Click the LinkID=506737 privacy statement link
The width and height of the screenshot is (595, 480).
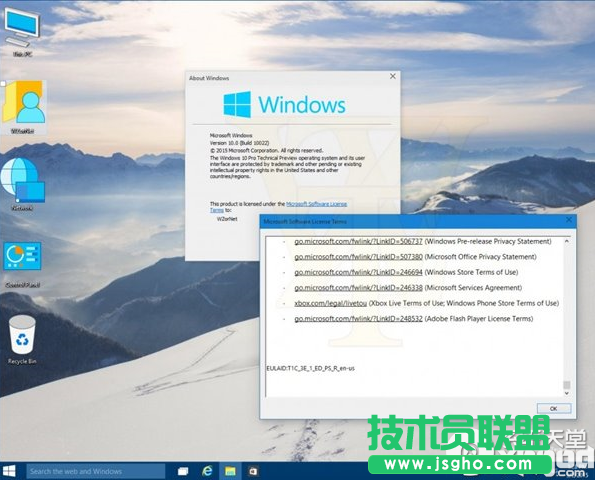pyautogui.click(x=358, y=241)
